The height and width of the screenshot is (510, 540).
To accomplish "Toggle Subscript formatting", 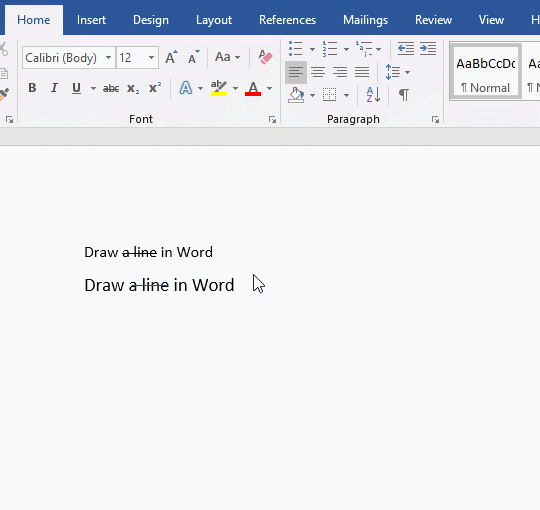I will click(133, 89).
